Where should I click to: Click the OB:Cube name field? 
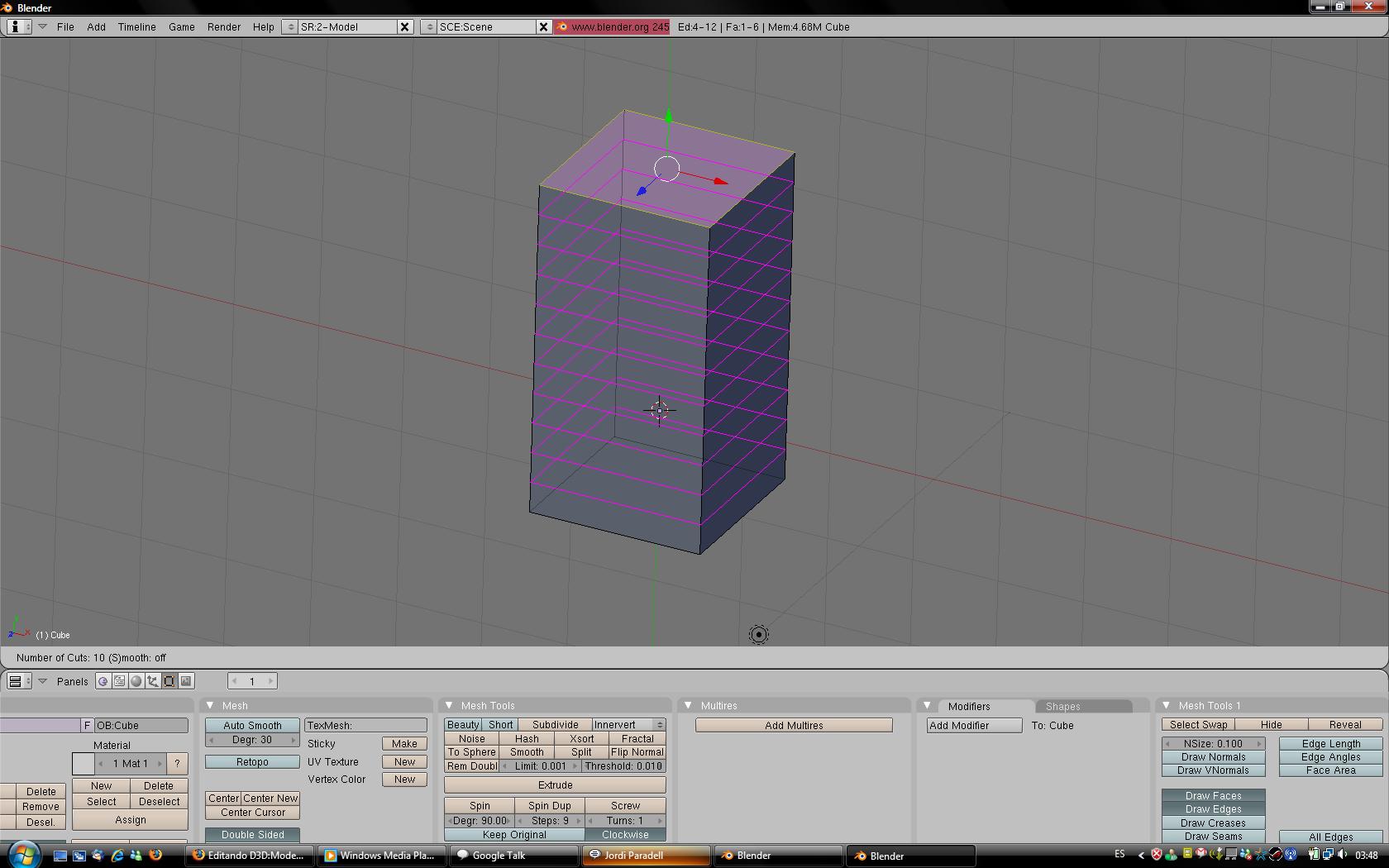tap(141, 725)
